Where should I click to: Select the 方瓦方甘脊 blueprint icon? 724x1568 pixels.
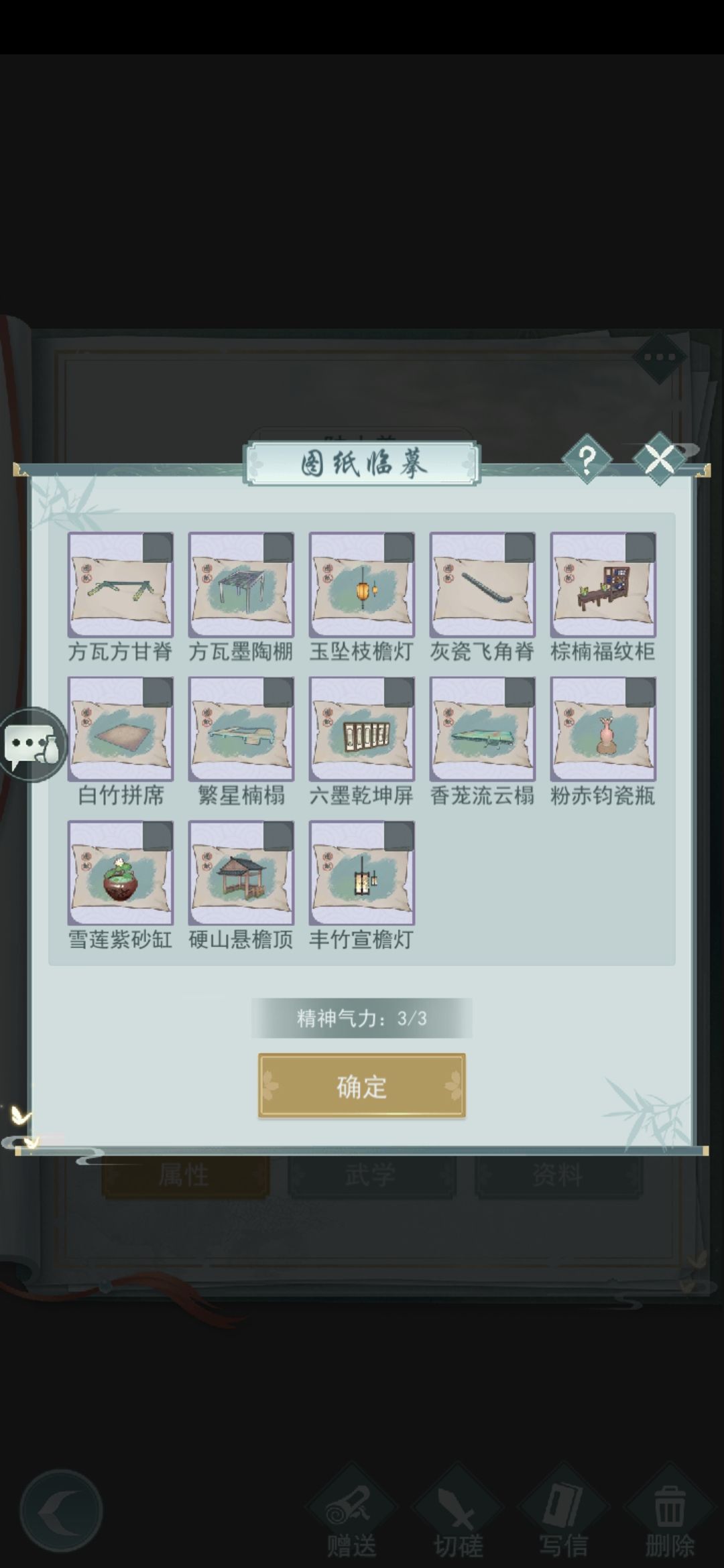pyautogui.click(x=121, y=585)
